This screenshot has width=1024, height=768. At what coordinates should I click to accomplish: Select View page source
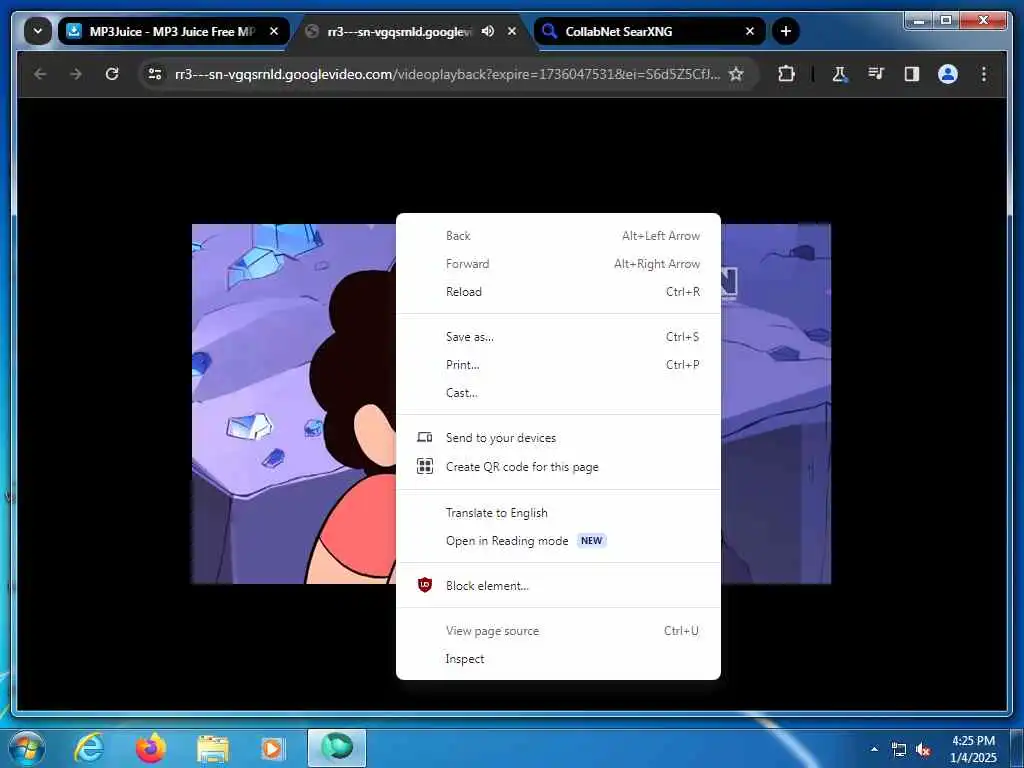(x=558, y=631)
